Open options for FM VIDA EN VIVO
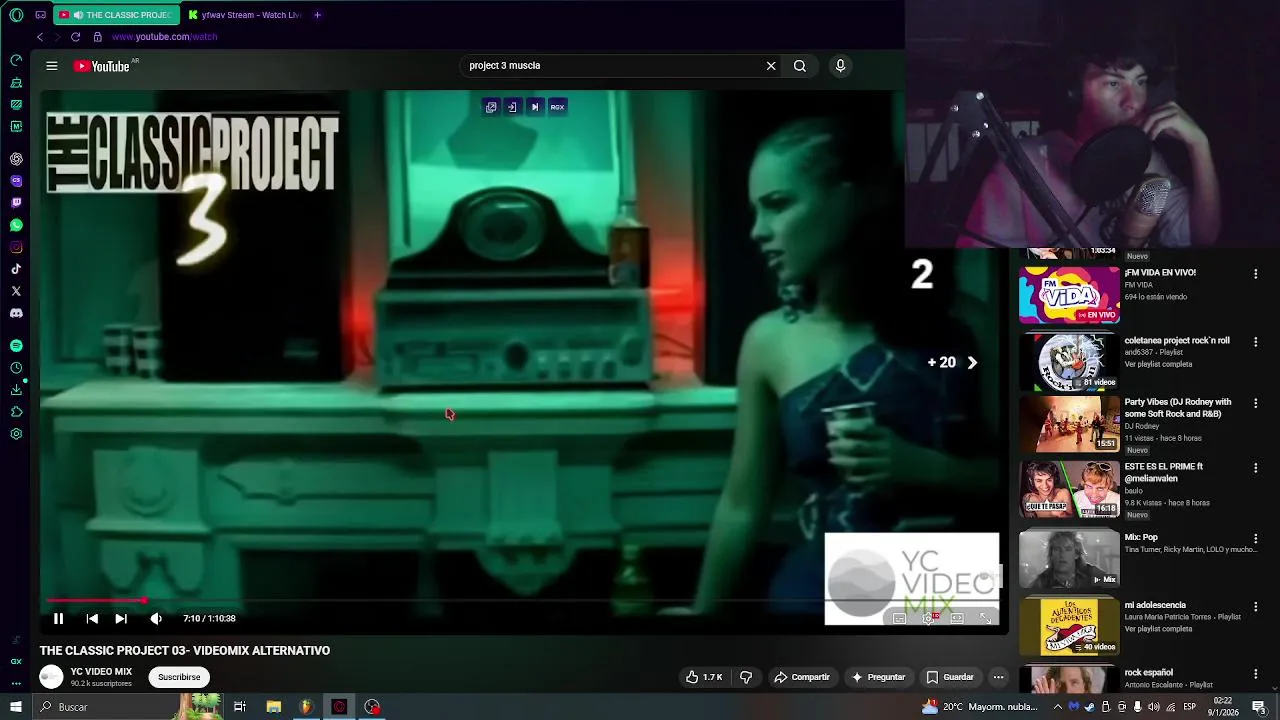This screenshot has height=720, width=1280. coord(1256,274)
